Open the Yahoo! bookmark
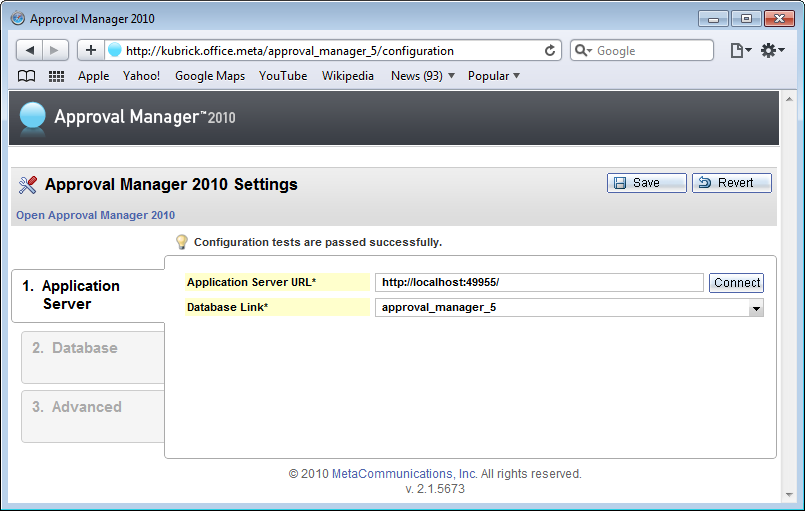Image resolution: width=805 pixels, height=511 pixels. [141, 76]
